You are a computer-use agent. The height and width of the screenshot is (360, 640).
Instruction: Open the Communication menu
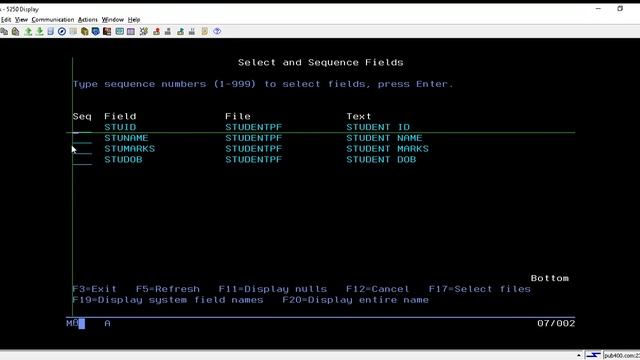pyautogui.click(x=53, y=20)
